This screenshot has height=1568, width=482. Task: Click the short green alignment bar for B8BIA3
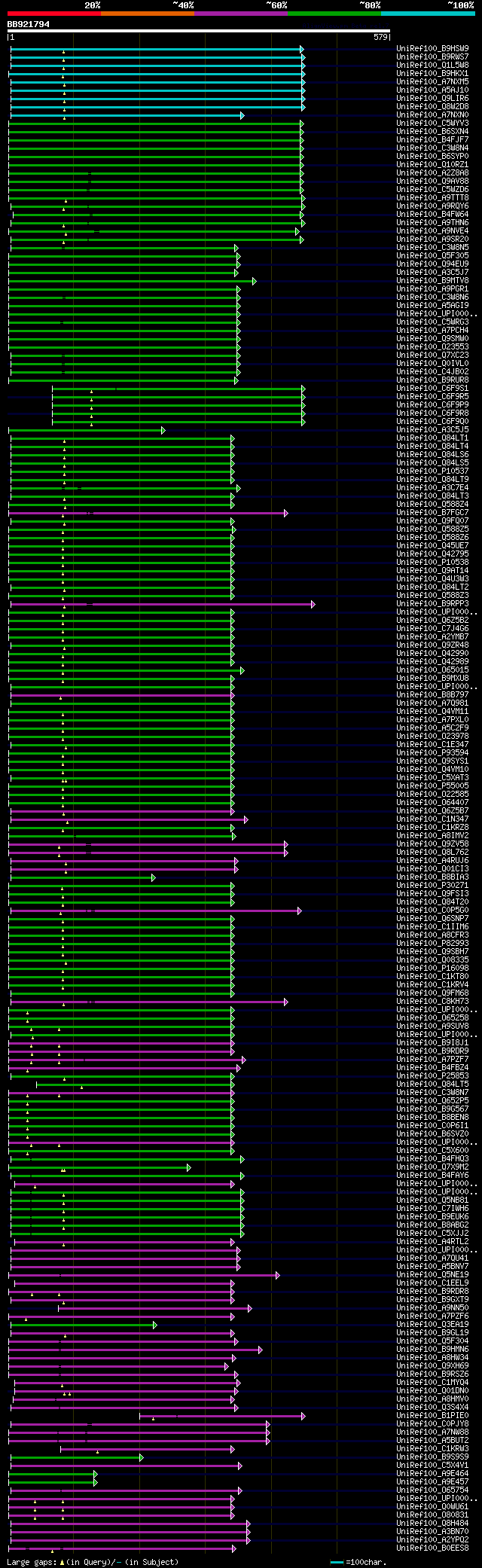pyautogui.click(x=82, y=877)
